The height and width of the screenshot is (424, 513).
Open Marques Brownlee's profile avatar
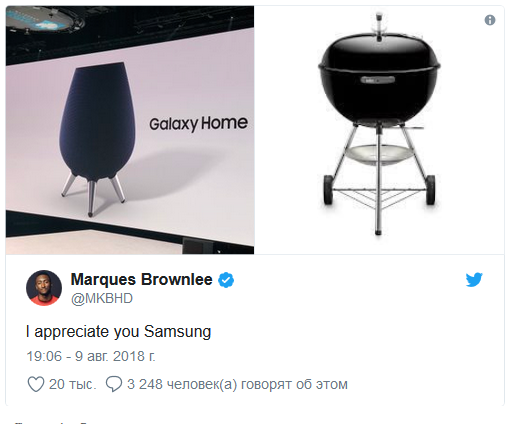click(x=44, y=288)
